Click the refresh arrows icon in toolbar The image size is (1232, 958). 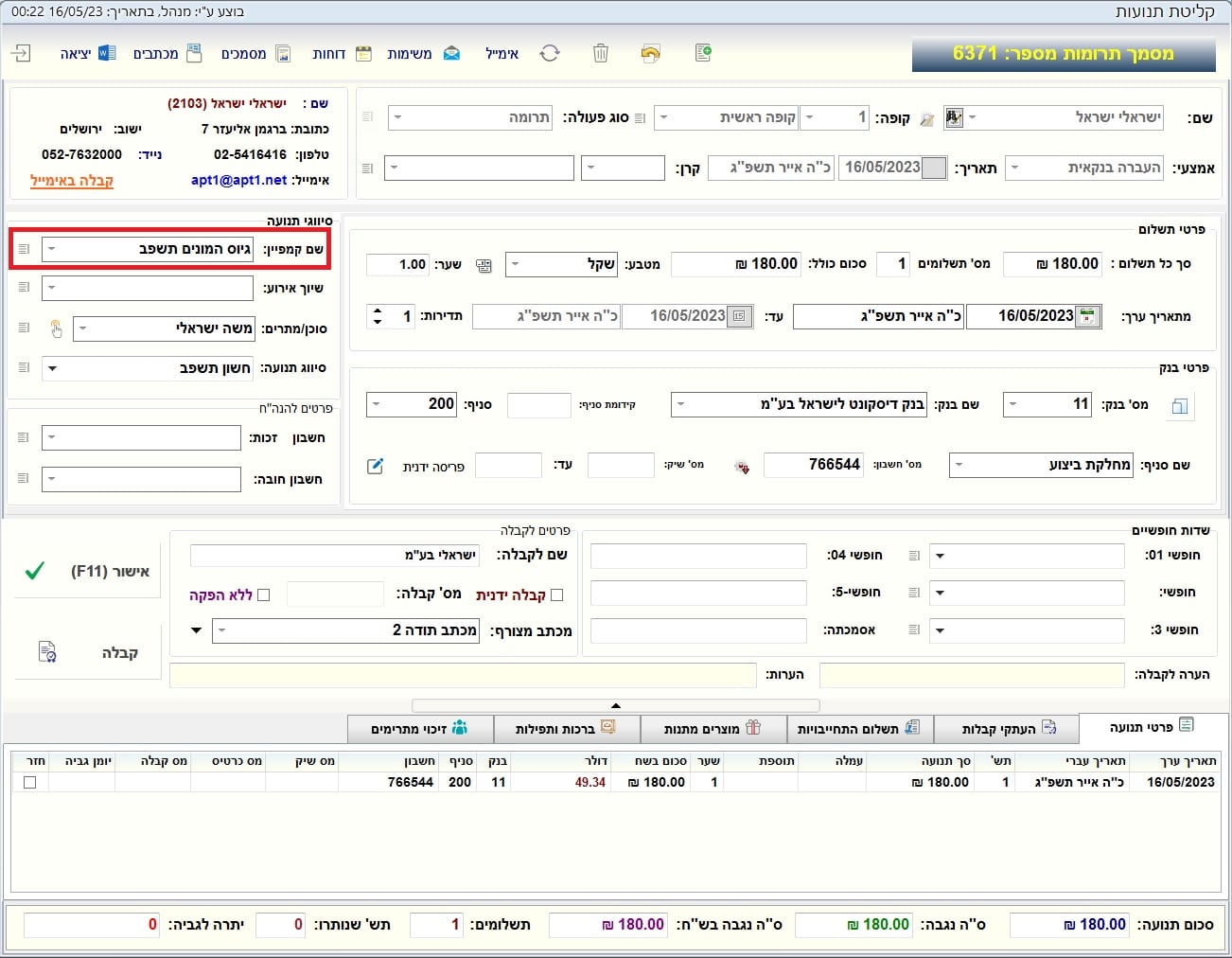coord(550,53)
